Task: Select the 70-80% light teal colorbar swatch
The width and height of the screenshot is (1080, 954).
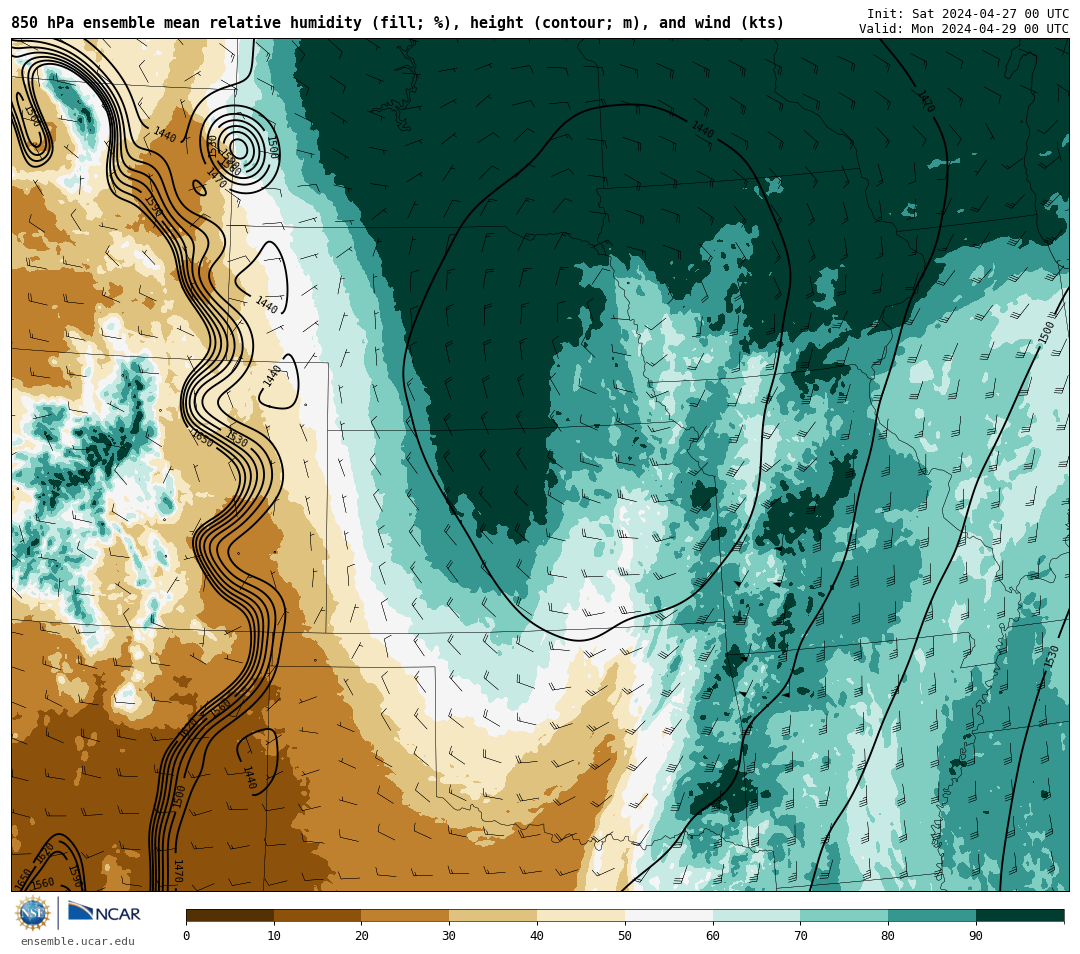Action: (844, 915)
